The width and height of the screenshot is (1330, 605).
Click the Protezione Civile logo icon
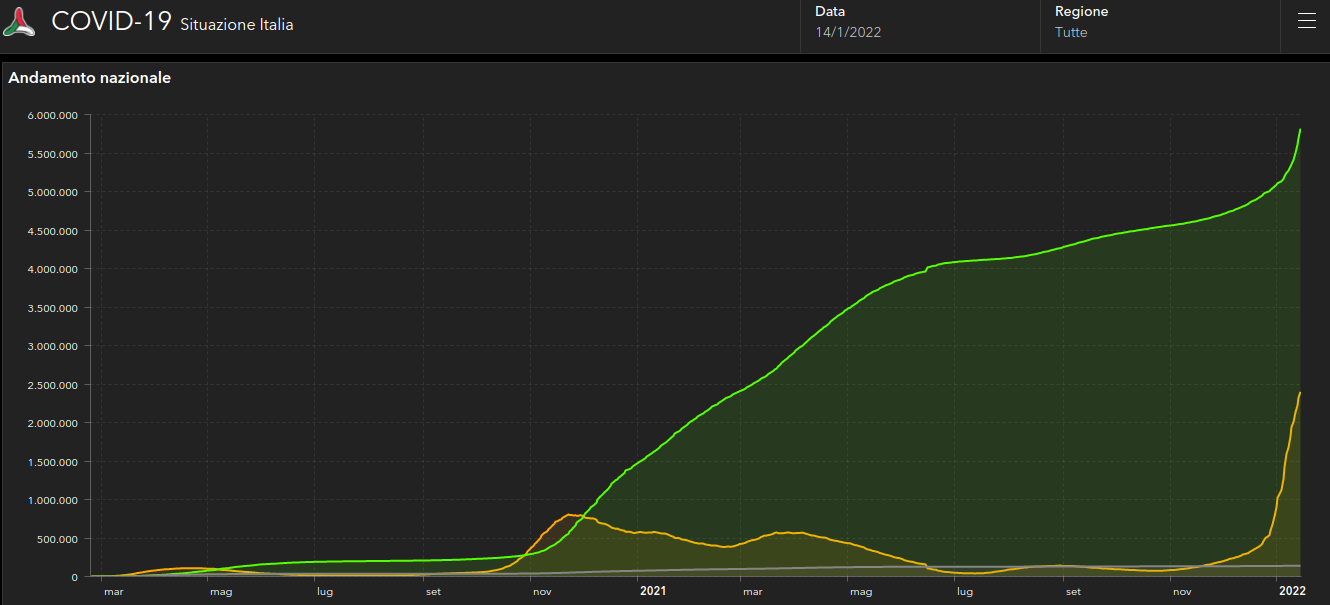20,22
